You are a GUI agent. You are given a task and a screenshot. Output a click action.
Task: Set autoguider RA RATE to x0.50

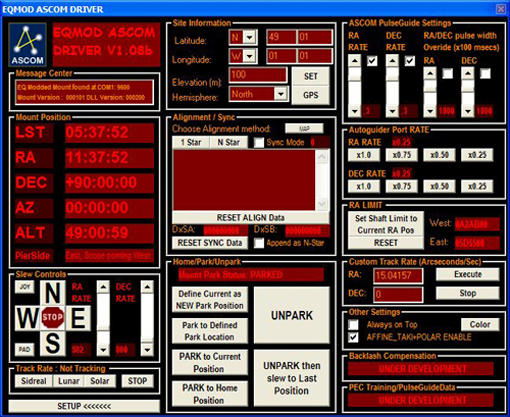click(439, 155)
